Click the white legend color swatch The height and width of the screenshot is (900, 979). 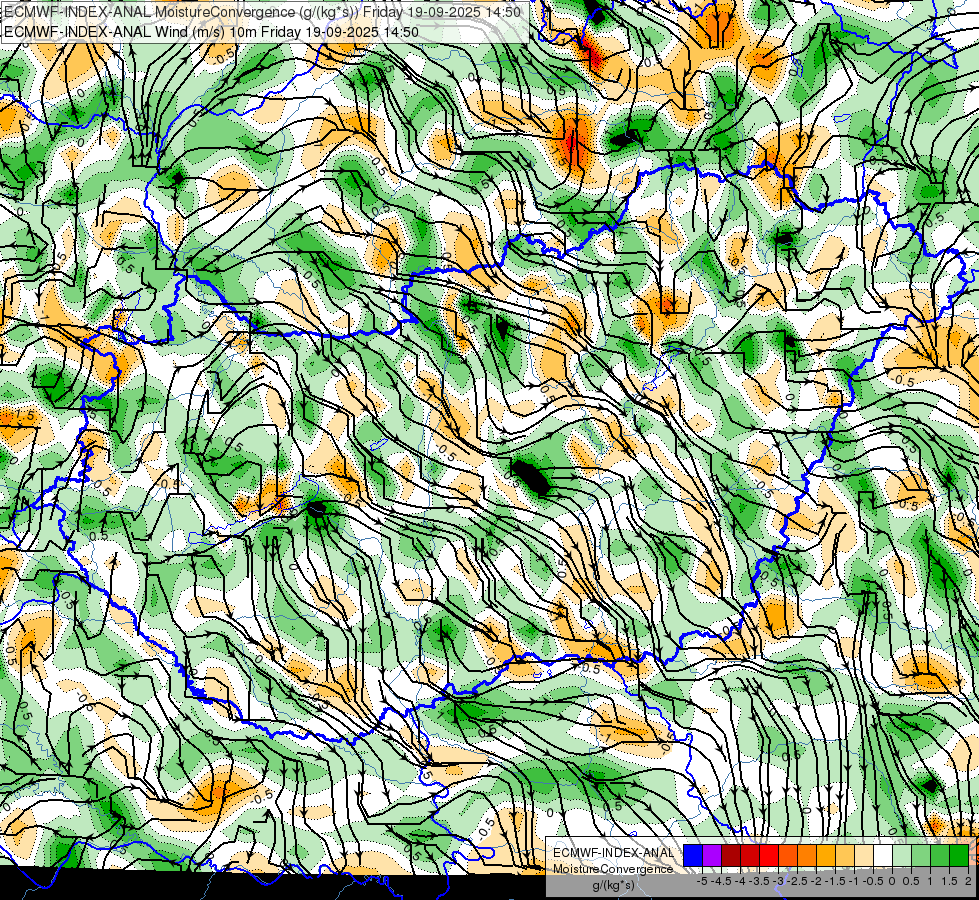tap(883, 855)
